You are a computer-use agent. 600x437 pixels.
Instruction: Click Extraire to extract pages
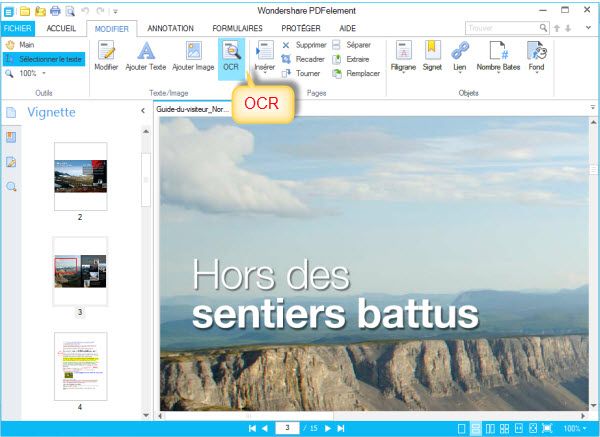click(x=351, y=59)
